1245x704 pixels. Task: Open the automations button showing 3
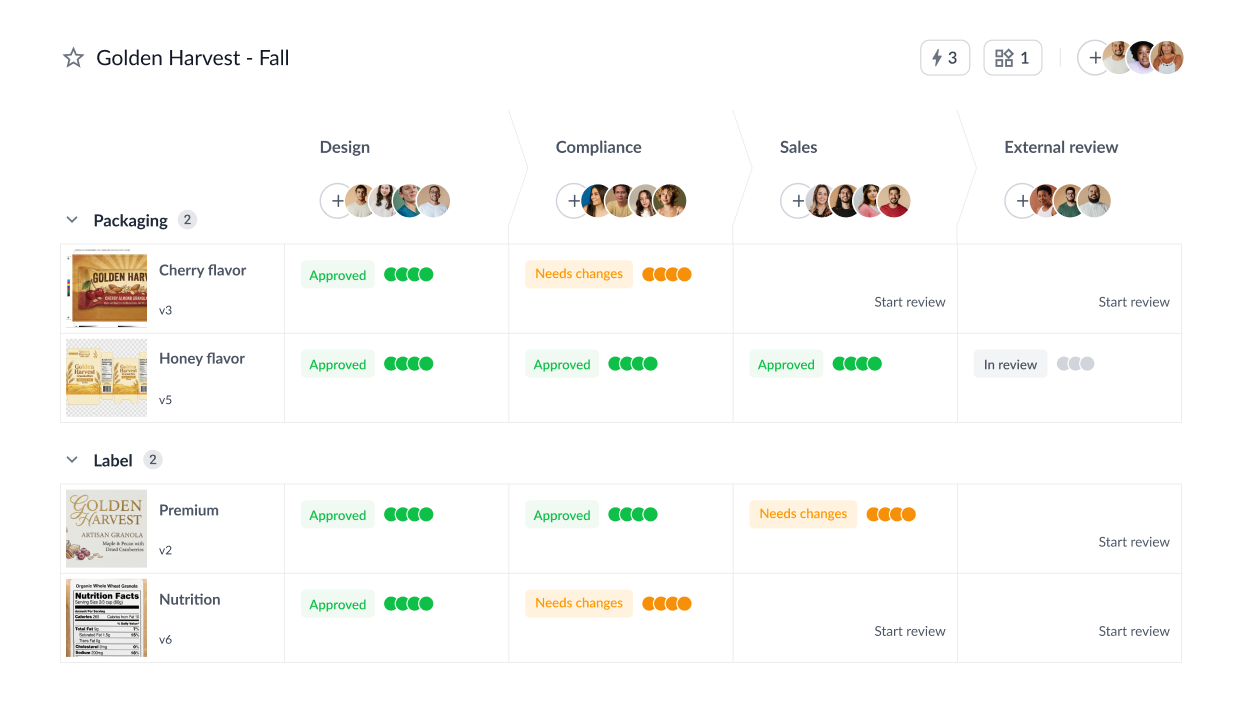[x=945, y=58]
